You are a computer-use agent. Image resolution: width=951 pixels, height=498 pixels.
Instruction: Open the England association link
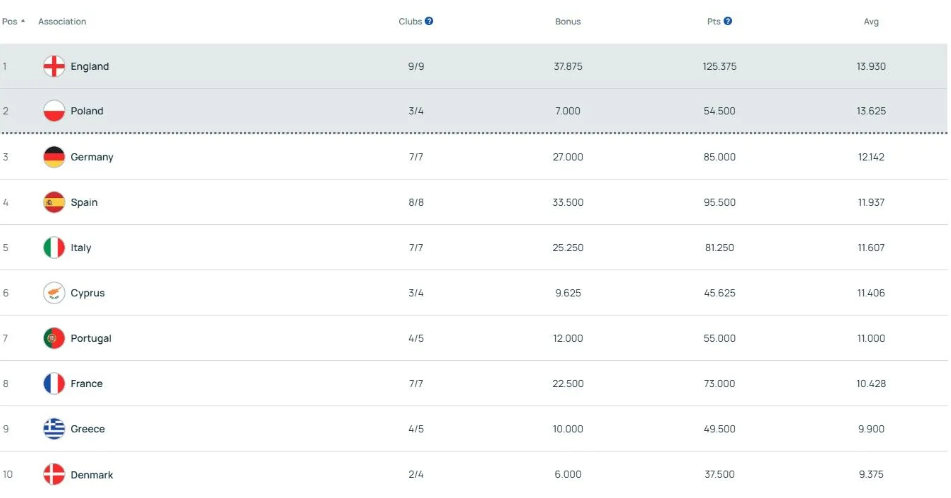90,67
